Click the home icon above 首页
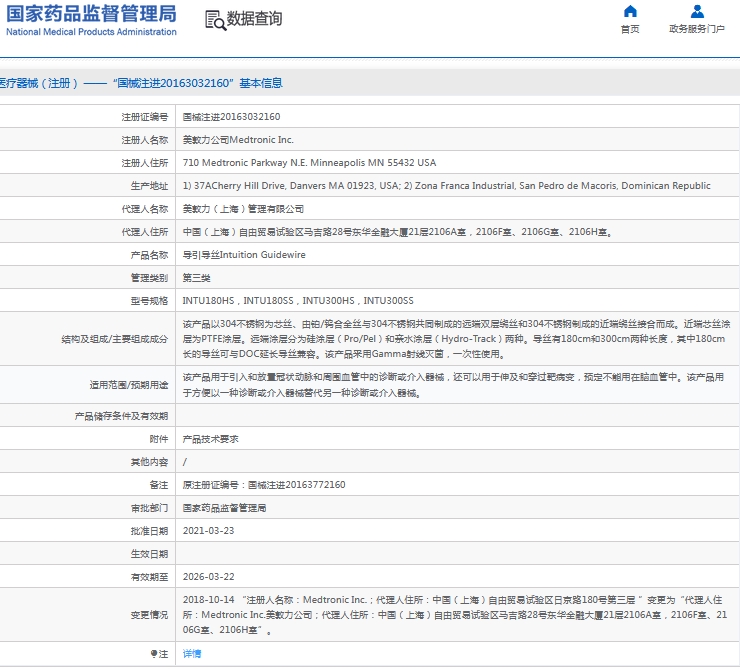The image size is (740, 669). click(630, 11)
